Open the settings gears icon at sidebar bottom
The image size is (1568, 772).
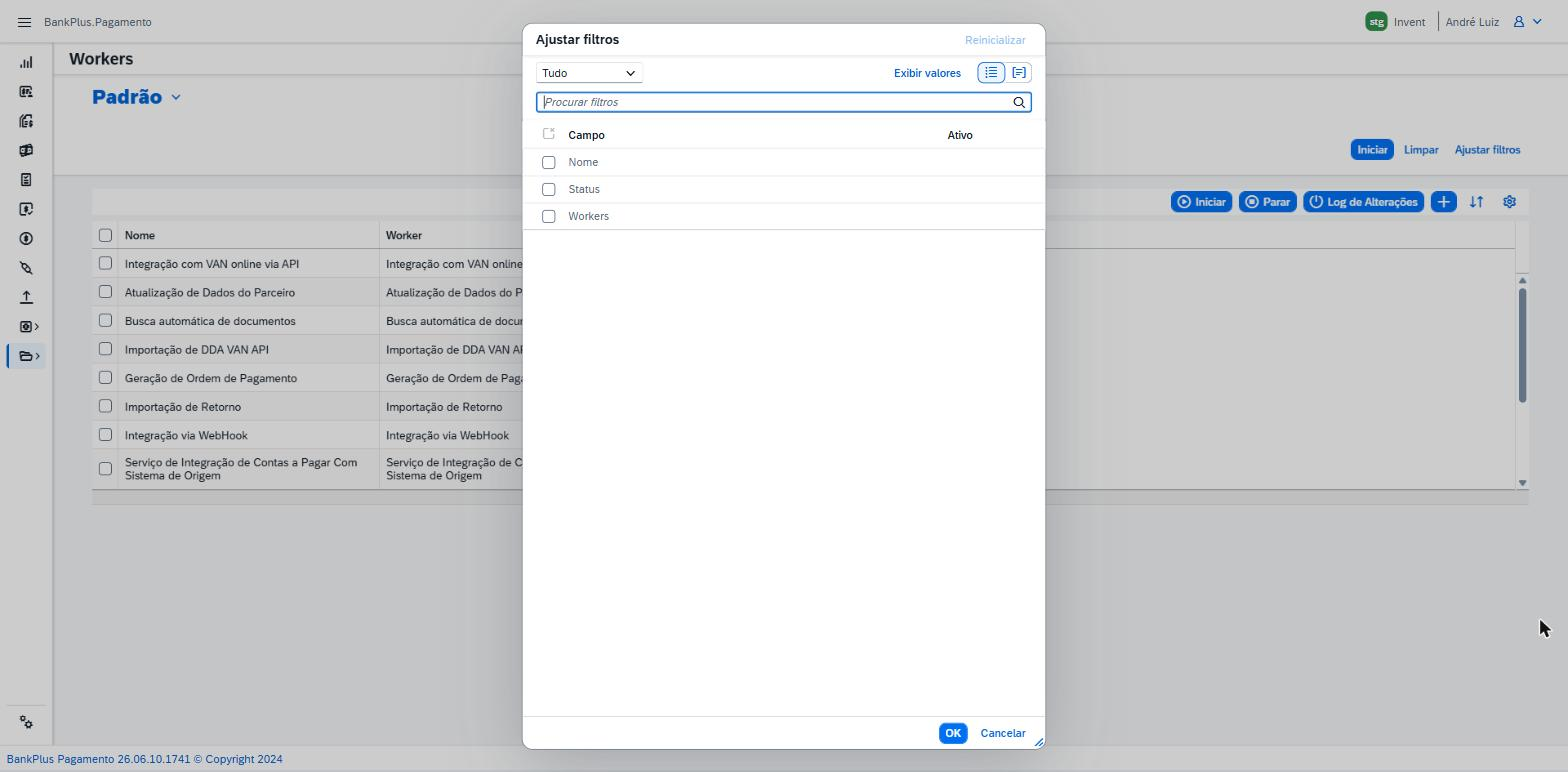(26, 723)
